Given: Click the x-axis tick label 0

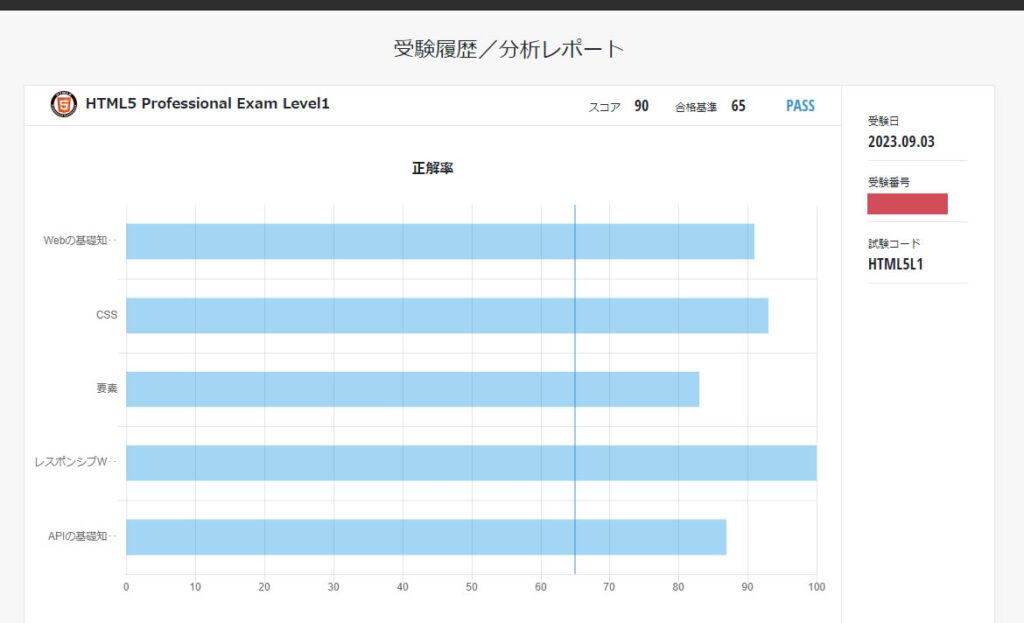Looking at the screenshot, I should point(126,587).
